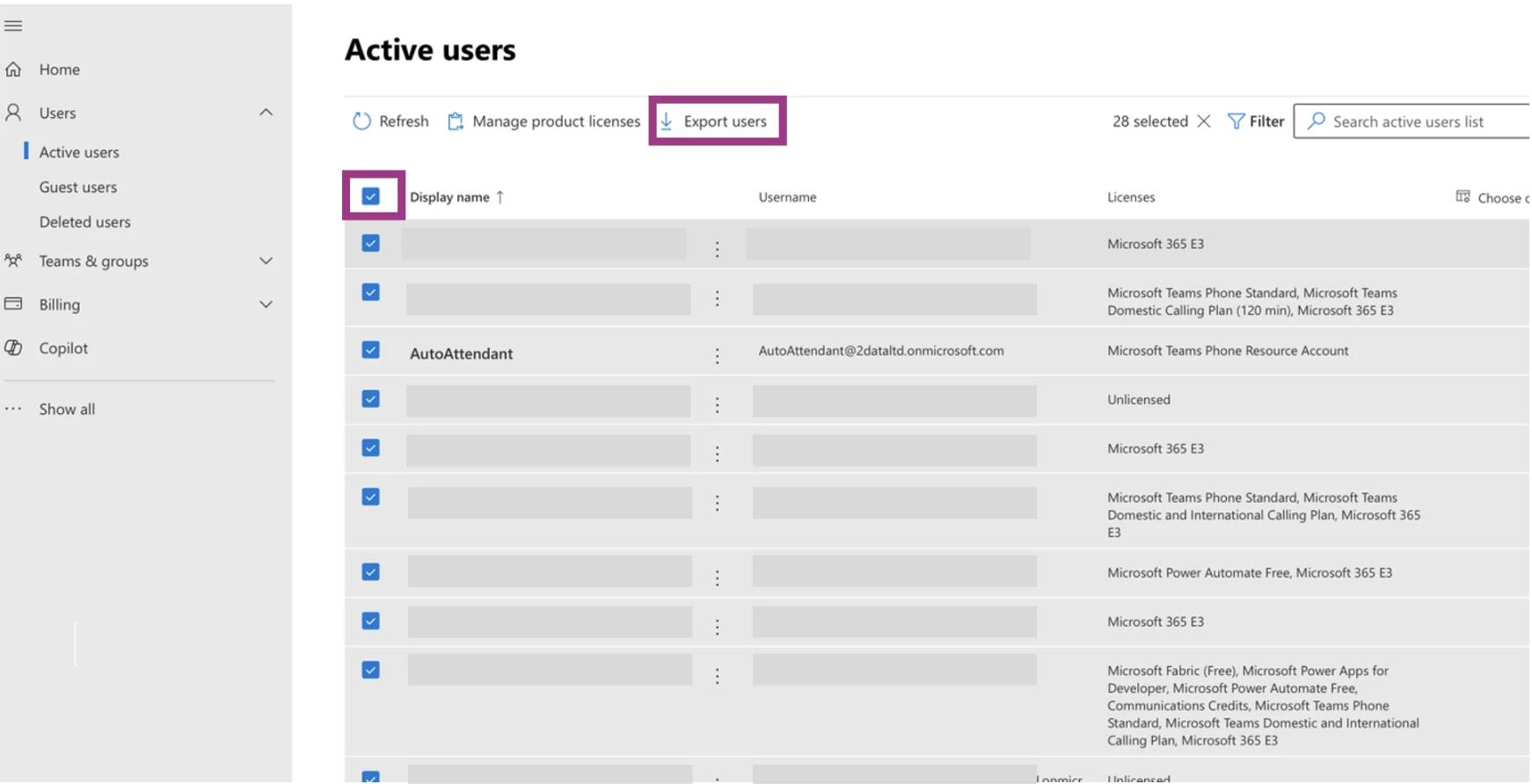Click the Users person icon
The height and width of the screenshot is (784, 1532).
(x=13, y=113)
